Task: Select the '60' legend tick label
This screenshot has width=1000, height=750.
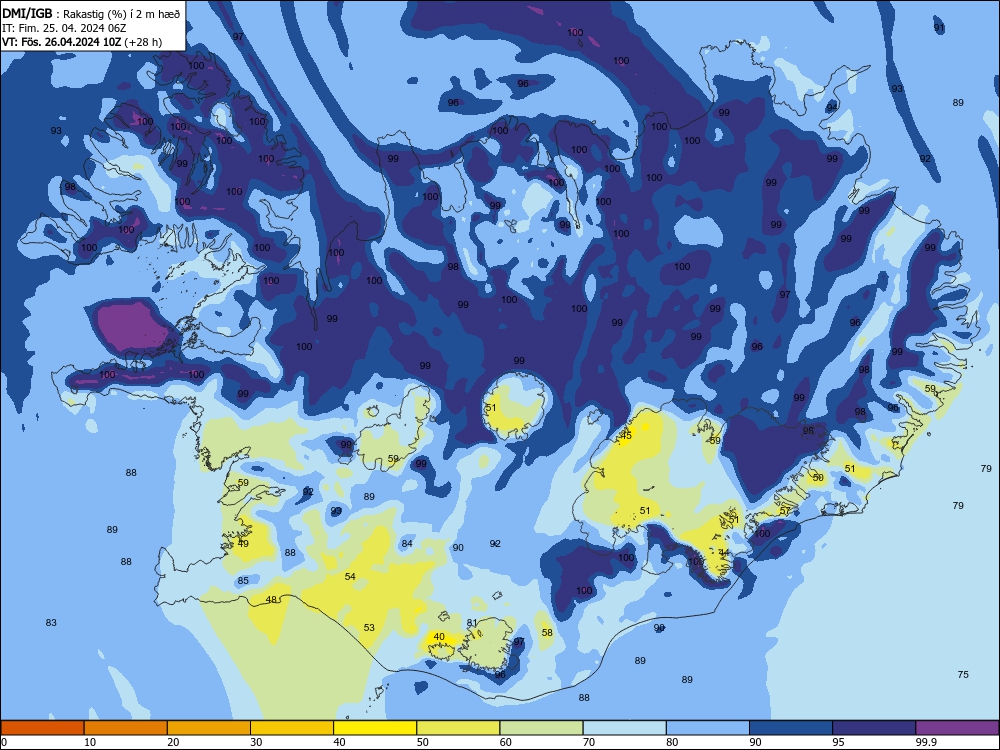Action: point(506,742)
